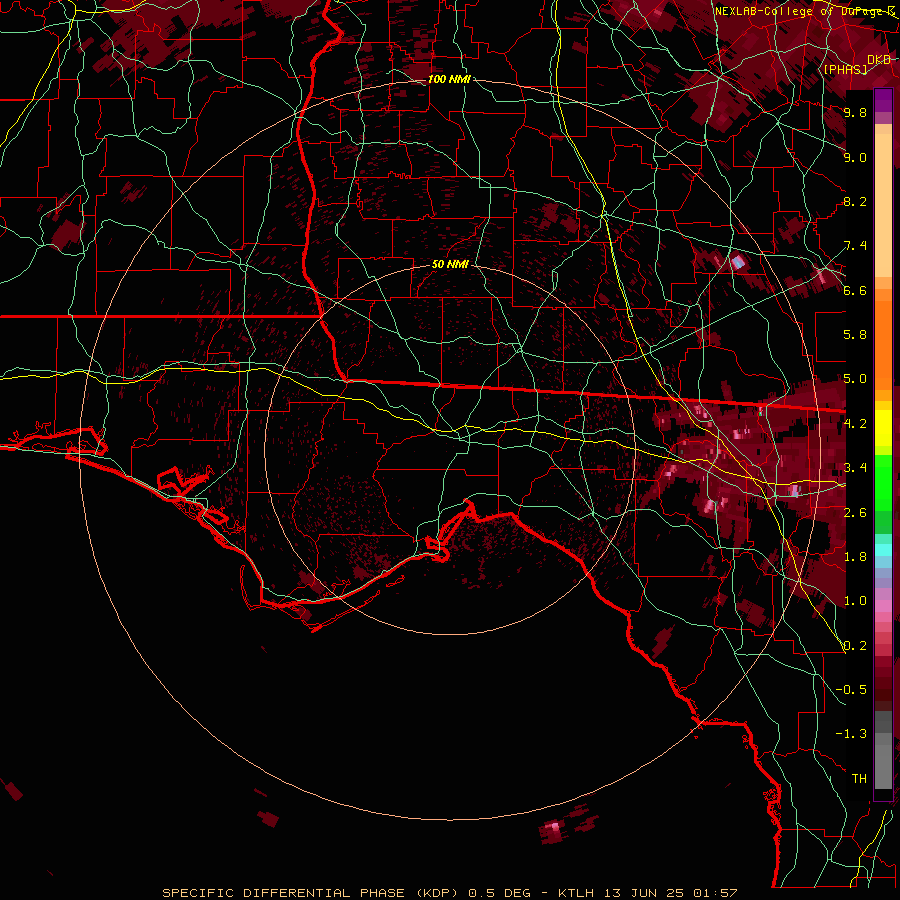Click the 01:57 timestamp in the caption
This screenshot has width=900, height=900.
[715, 893]
